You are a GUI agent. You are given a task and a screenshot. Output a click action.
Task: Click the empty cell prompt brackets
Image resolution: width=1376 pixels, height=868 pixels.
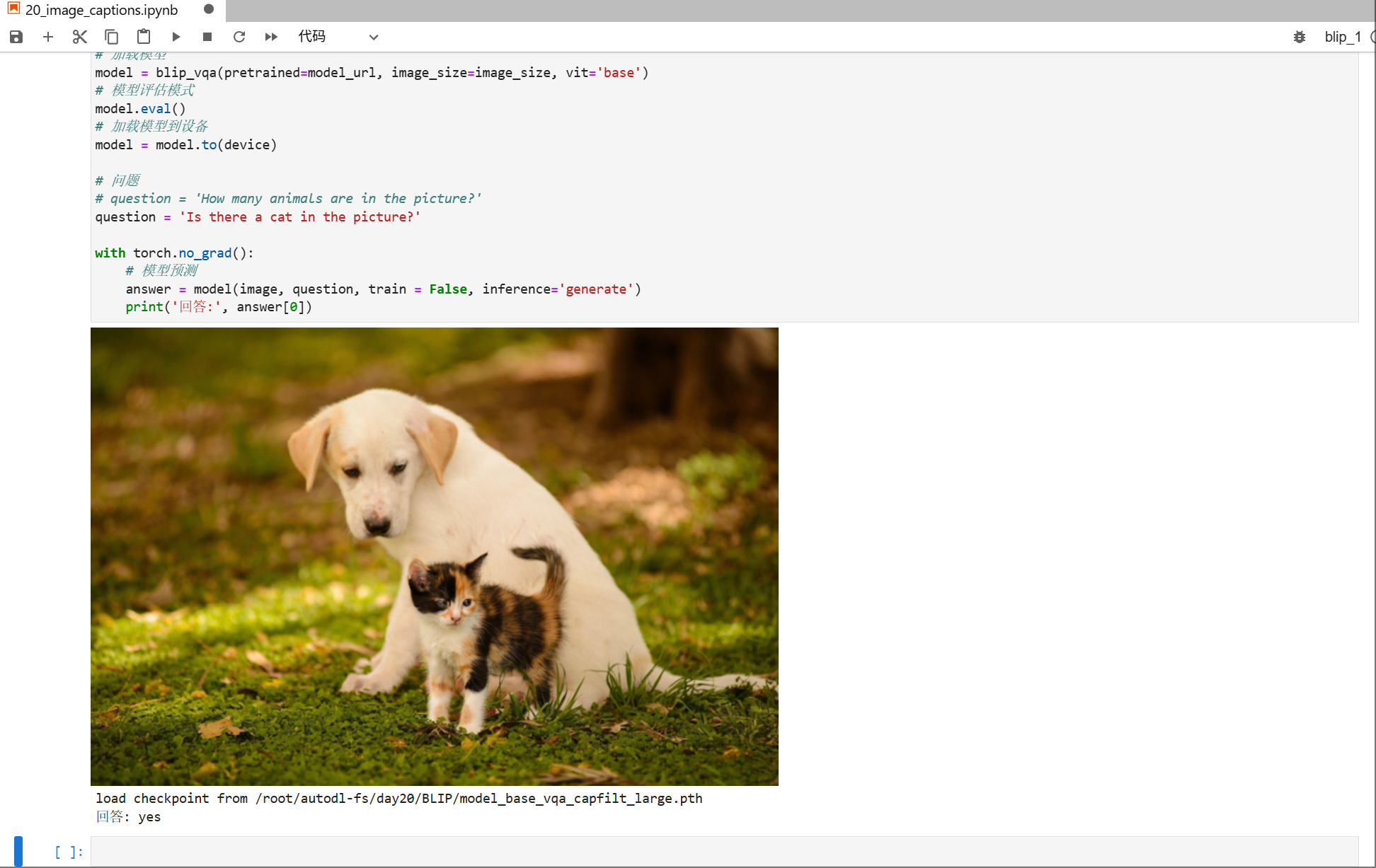tap(69, 852)
